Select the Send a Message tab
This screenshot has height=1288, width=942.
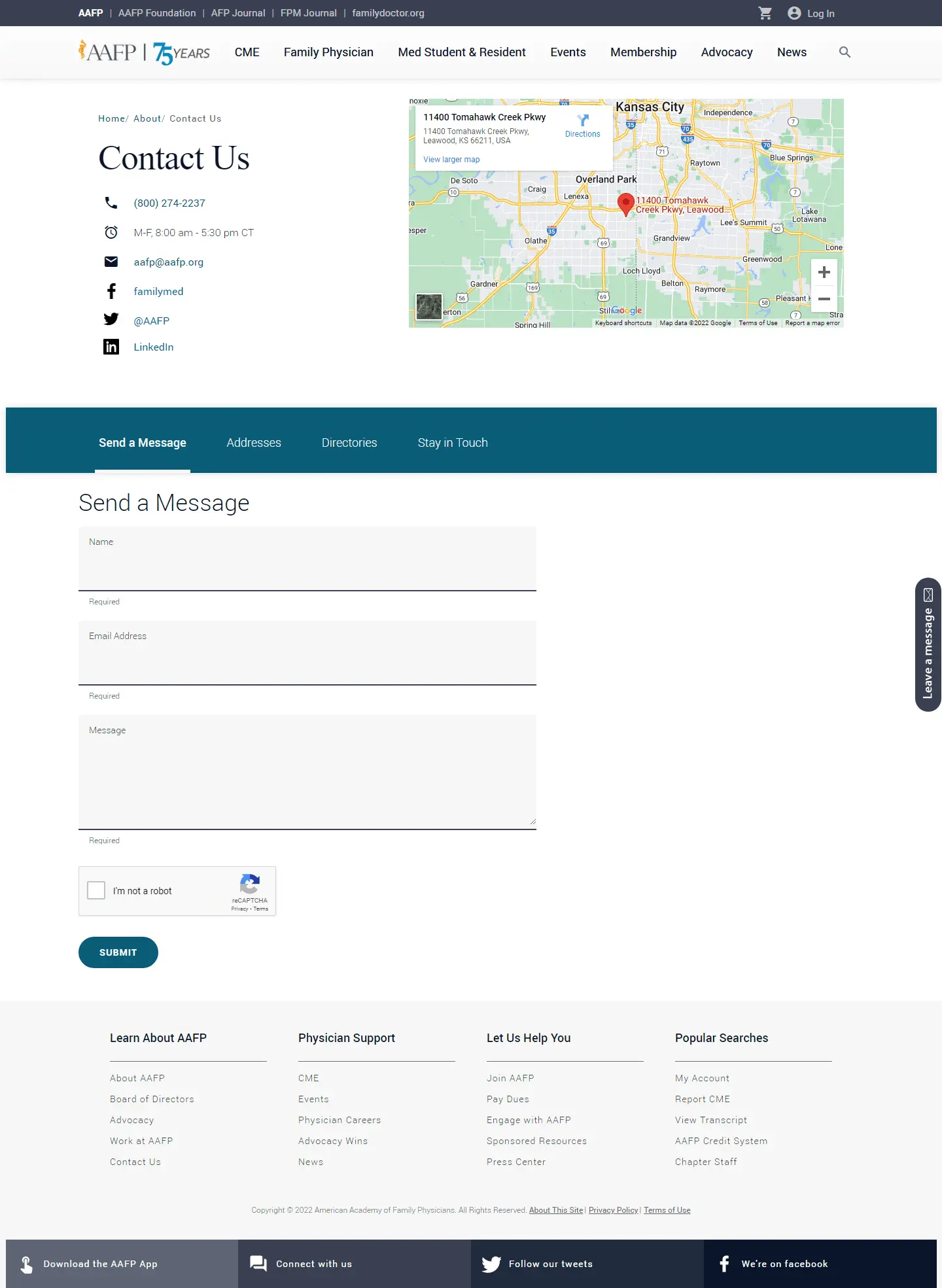143,443
